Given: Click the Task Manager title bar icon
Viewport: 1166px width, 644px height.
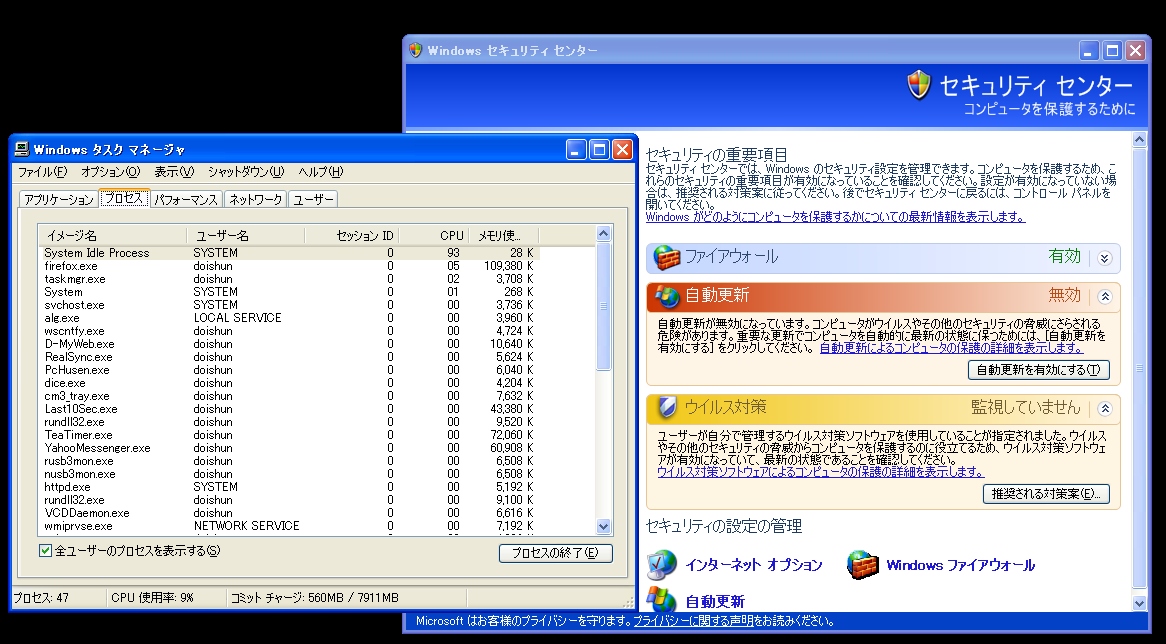Looking at the screenshot, I should 21,149.
